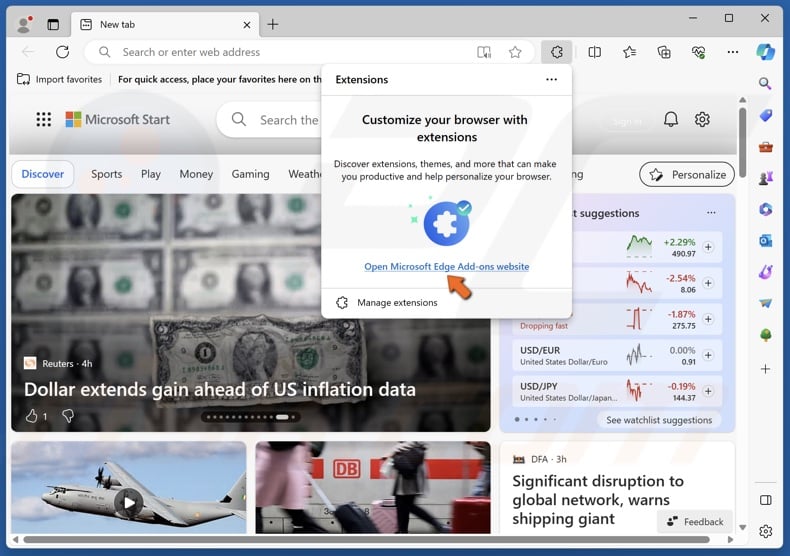Click the carousel slide indicator dots
790x556 pixels.
[250, 417]
